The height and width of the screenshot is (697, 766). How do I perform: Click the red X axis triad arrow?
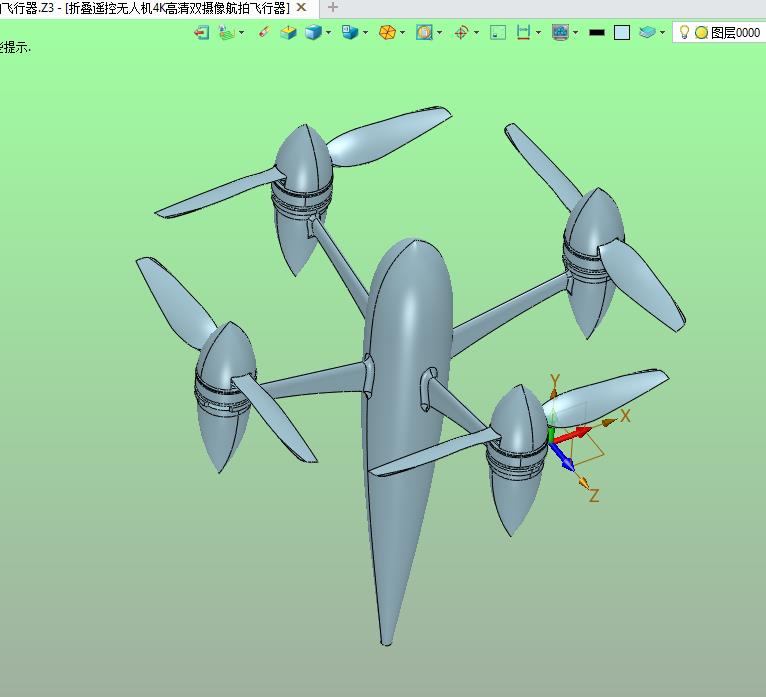pos(573,435)
